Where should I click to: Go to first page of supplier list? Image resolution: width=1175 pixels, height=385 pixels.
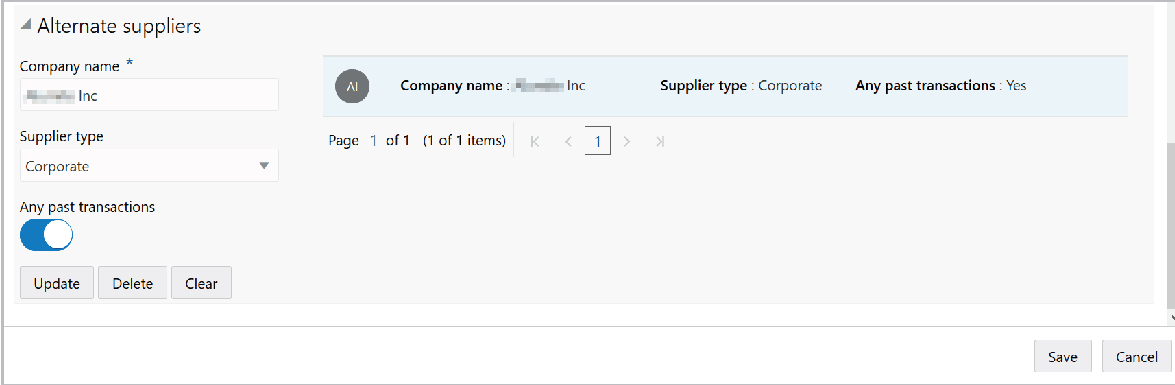[x=534, y=141]
